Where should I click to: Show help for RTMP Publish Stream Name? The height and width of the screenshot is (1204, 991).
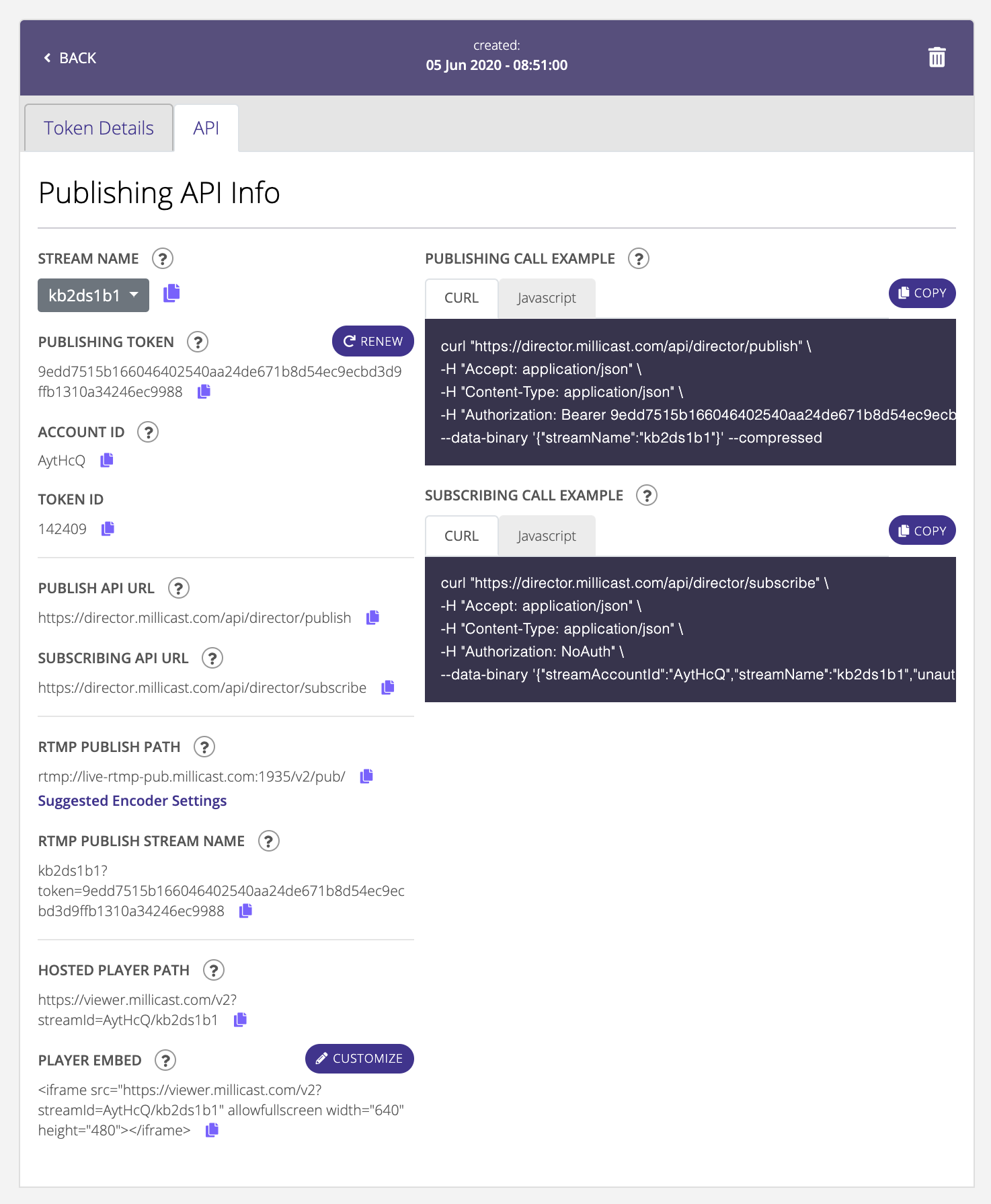click(x=269, y=841)
